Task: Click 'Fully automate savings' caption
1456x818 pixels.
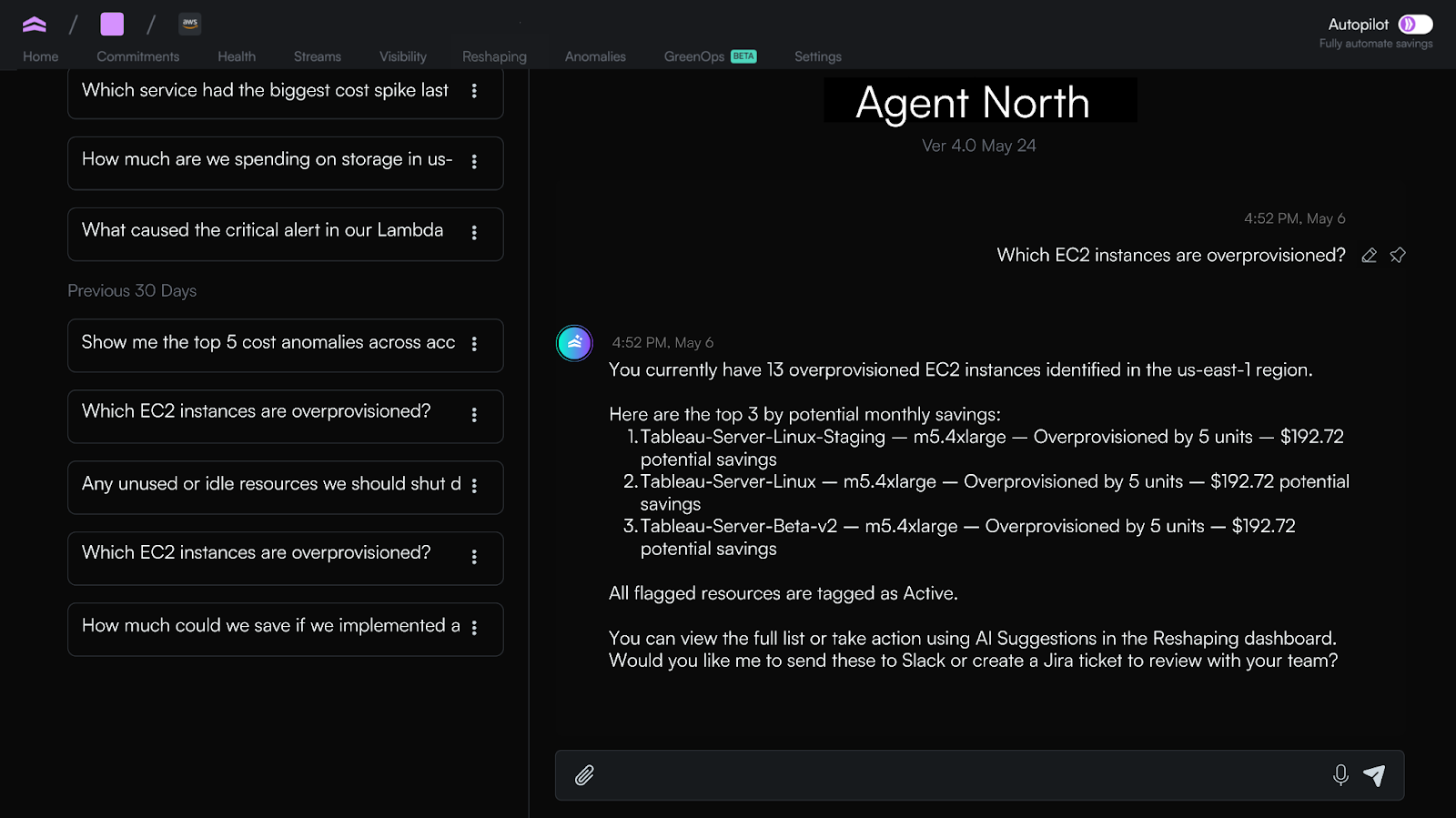Action: click(x=1376, y=44)
